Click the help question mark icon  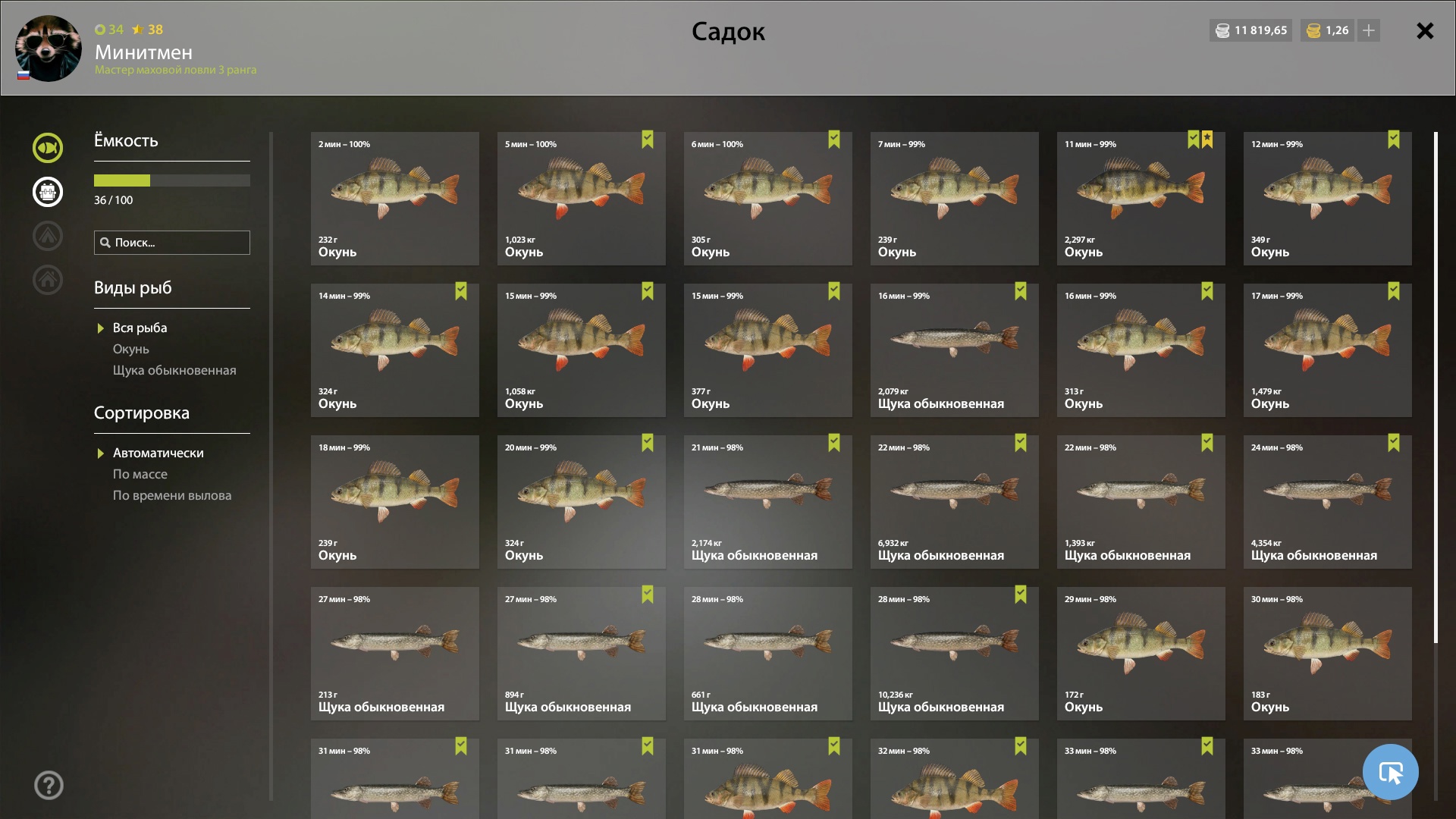coord(49,786)
